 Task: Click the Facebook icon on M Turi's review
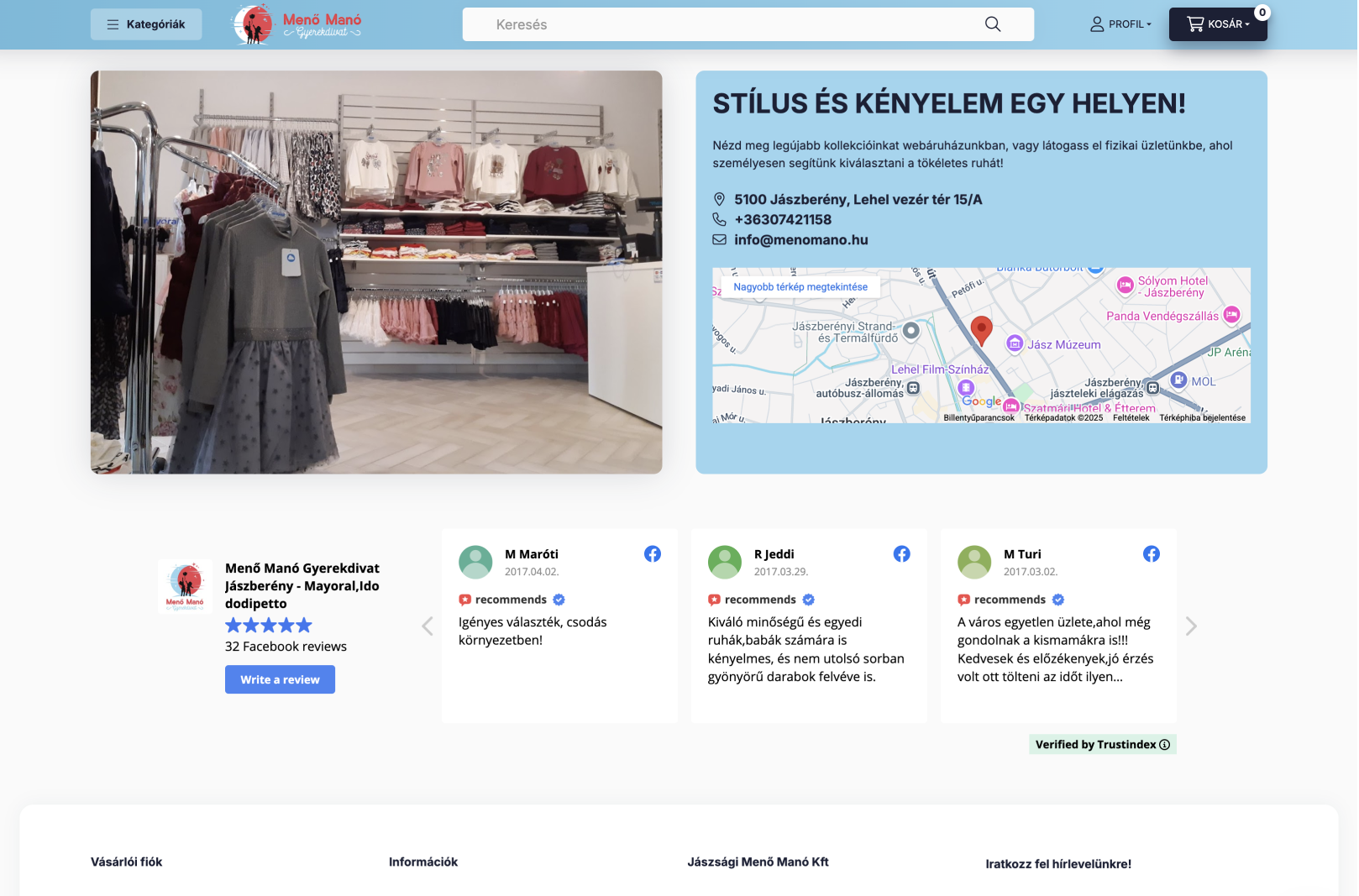pos(1151,554)
